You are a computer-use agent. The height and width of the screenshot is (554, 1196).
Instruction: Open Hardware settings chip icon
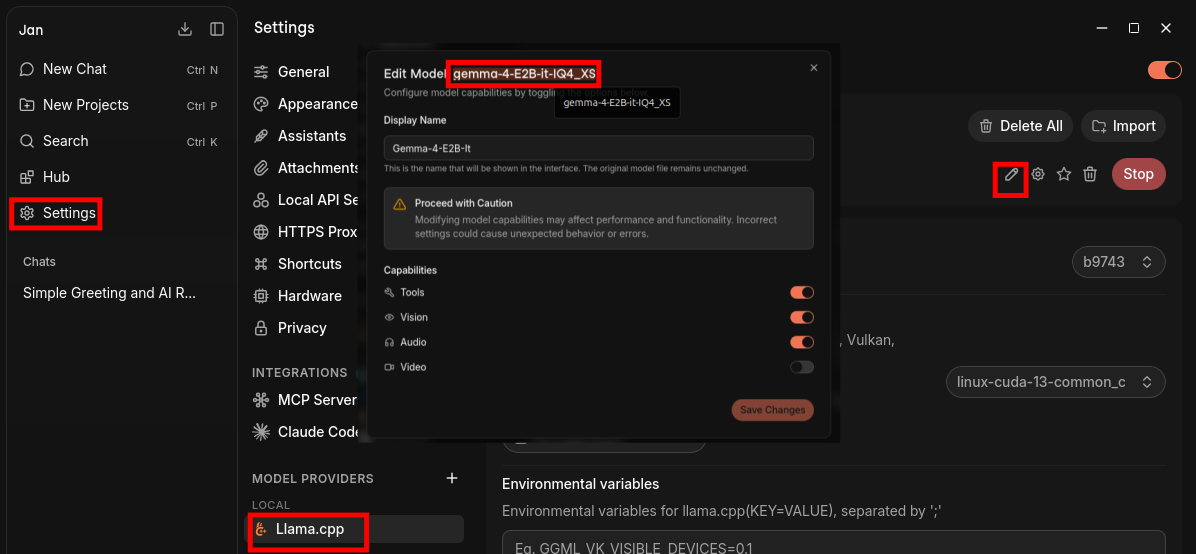click(x=261, y=296)
